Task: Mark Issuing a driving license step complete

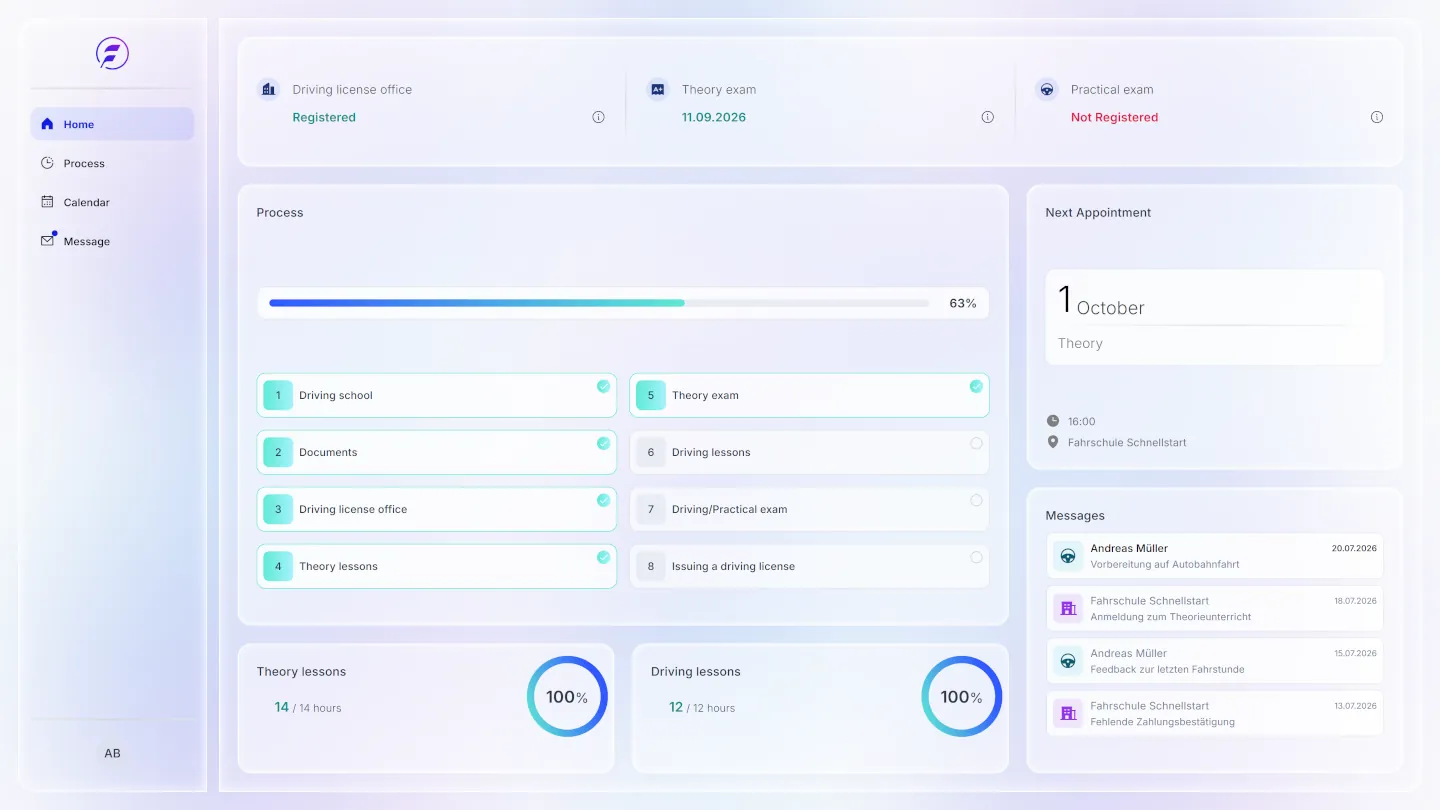Action: tap(976, 557)
